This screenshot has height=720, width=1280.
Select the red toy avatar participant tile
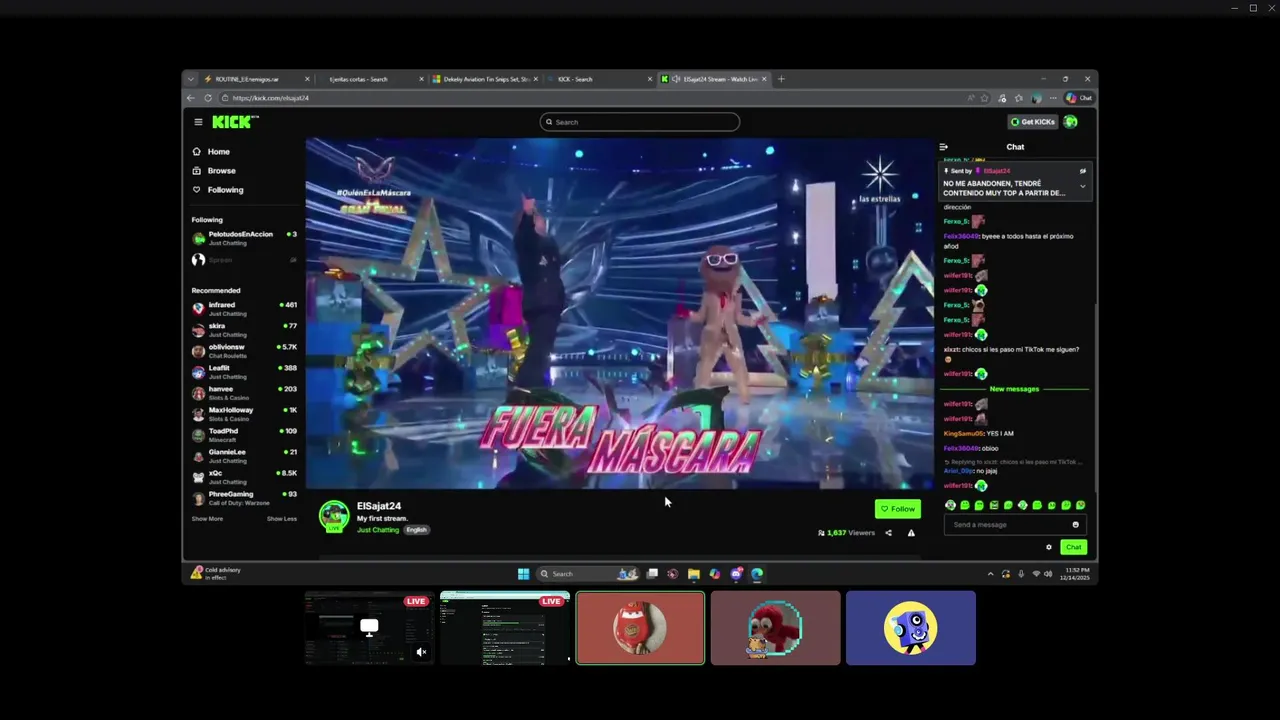pos(640,628)
